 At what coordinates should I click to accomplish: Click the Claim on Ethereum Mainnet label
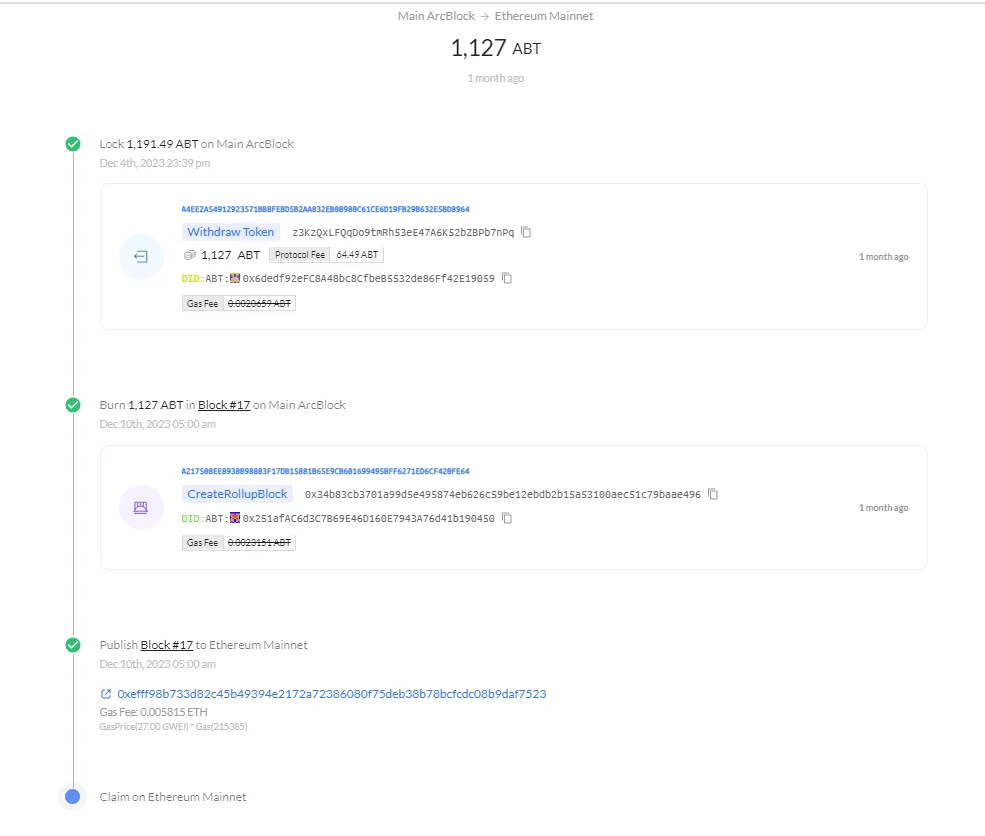(173, 797)
